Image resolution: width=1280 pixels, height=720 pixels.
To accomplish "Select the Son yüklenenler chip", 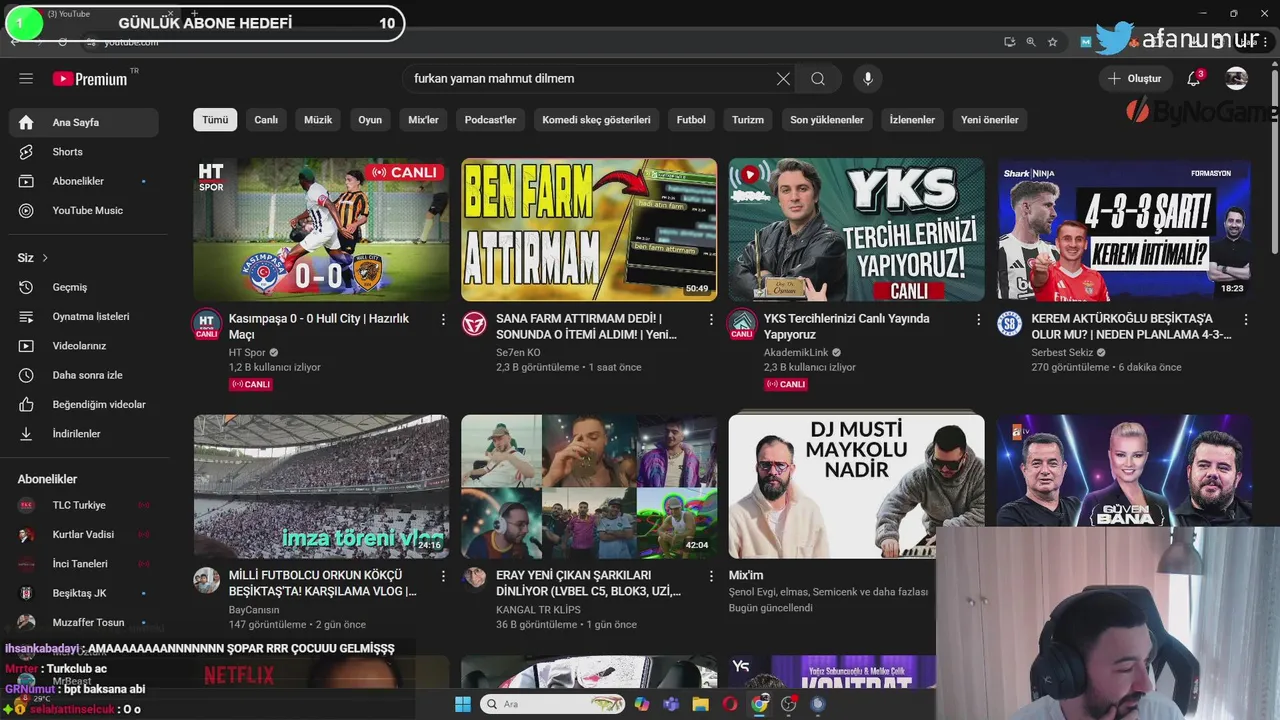I will click(827, 120).
